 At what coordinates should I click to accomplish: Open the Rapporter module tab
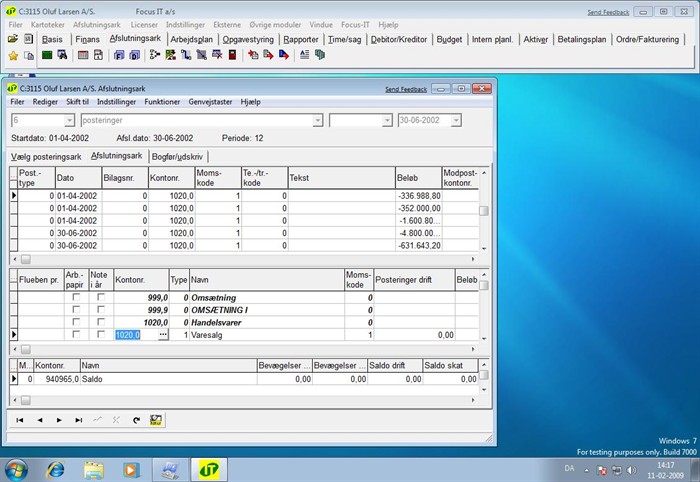tap(301, 39)
